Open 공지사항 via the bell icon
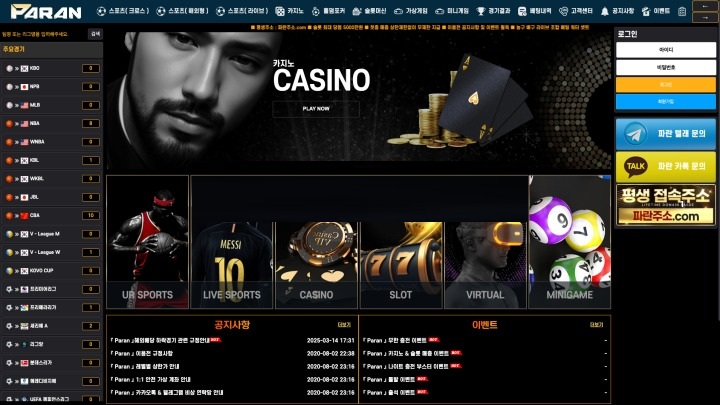The height and width of the screenshot is (405, 720). pyautogui.click(x=605, y=11)
